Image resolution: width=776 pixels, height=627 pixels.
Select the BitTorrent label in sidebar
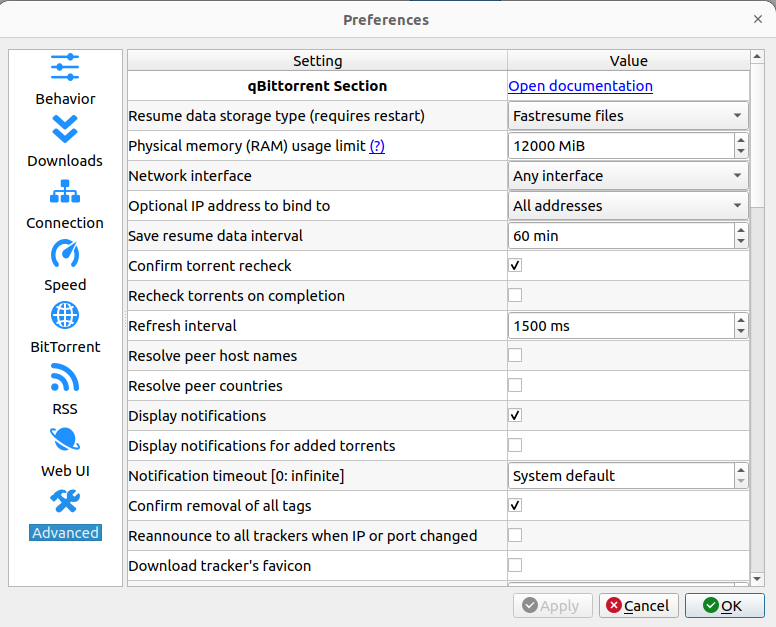click(x=65, y=347)
